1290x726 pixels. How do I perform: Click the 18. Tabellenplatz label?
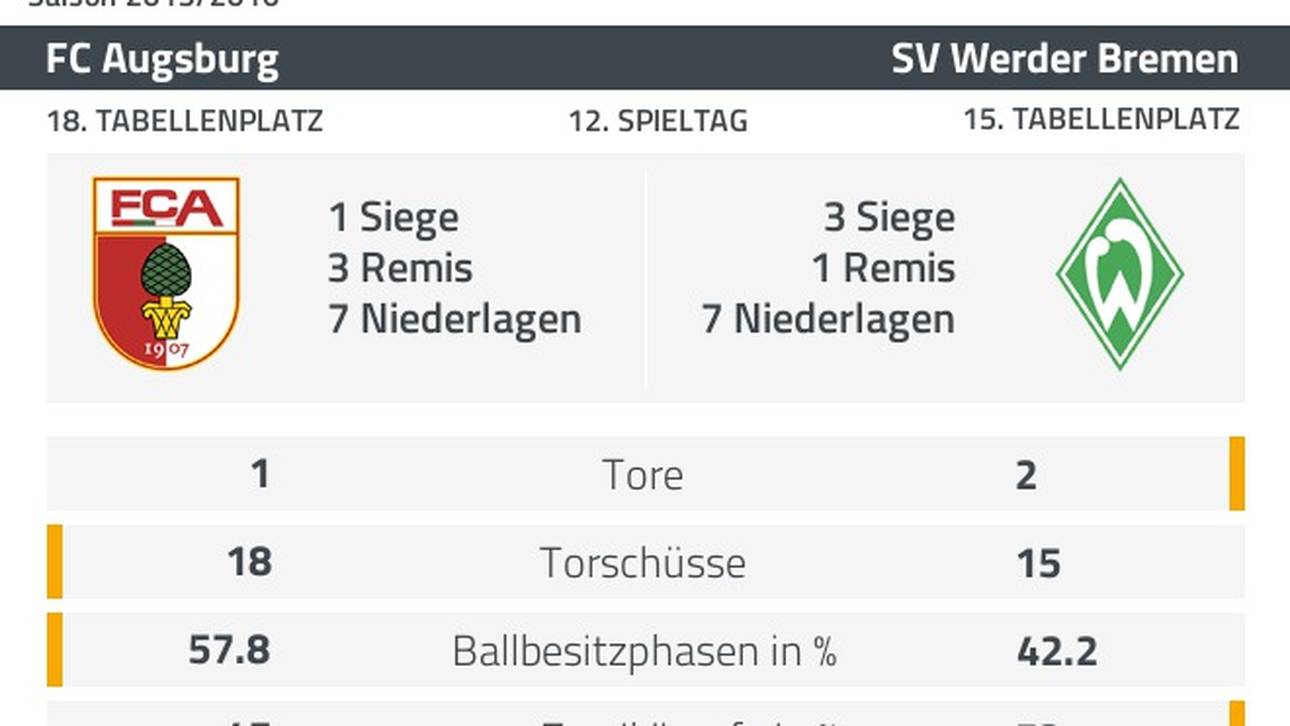tap(185, 121)
